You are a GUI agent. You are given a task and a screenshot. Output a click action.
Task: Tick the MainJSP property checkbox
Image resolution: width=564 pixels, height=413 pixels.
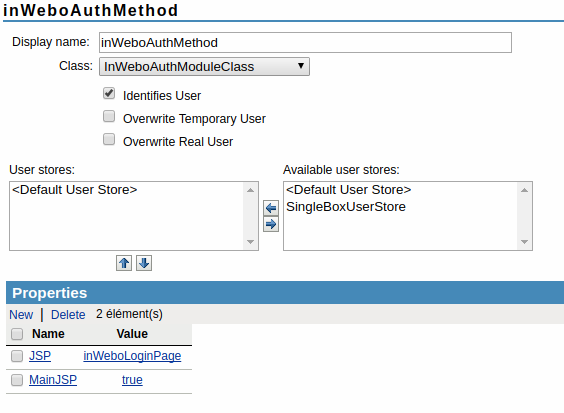[17, 380]
